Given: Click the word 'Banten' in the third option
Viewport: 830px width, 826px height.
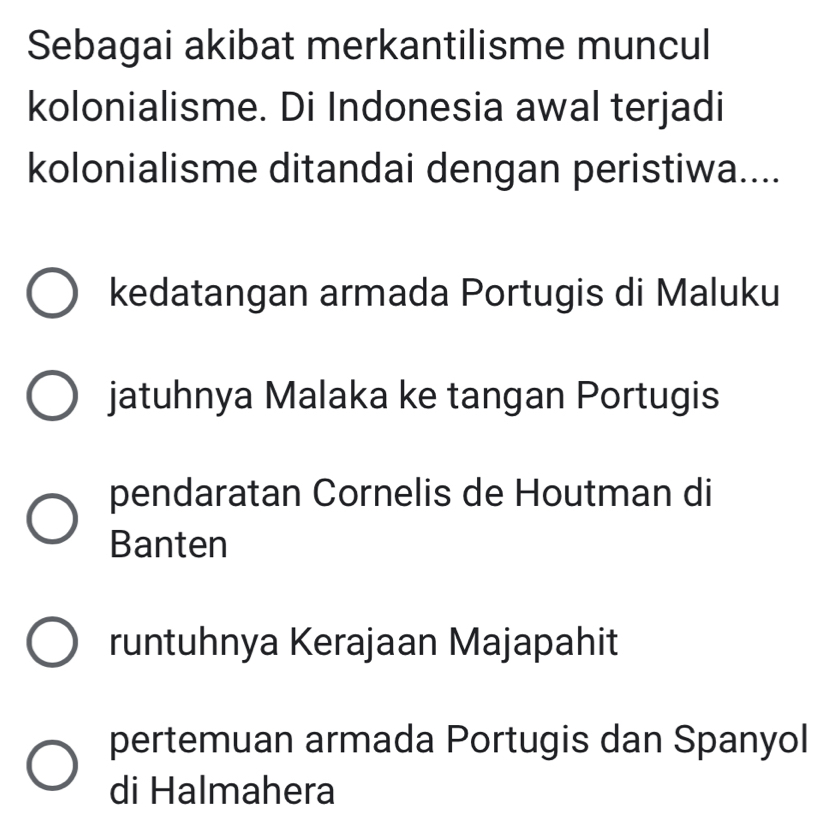Looking at the screenshot, I should coord(170,546).
